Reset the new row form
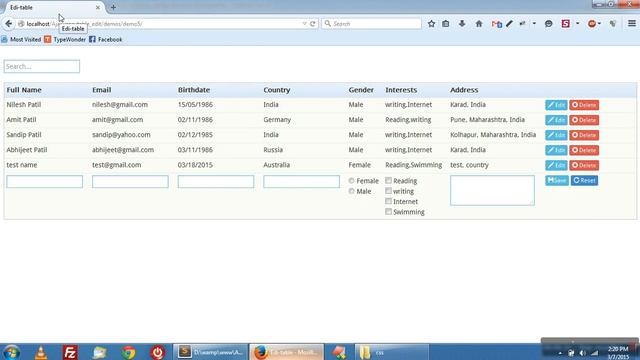 point(584,180)
